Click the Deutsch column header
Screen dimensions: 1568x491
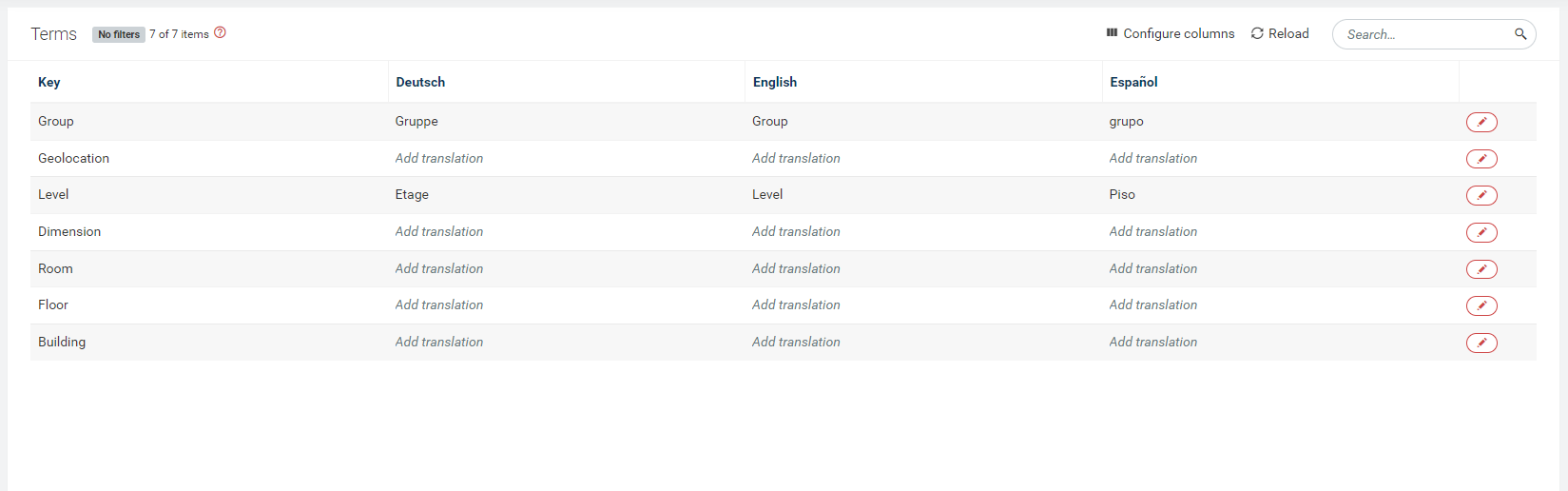click(420, 82)
